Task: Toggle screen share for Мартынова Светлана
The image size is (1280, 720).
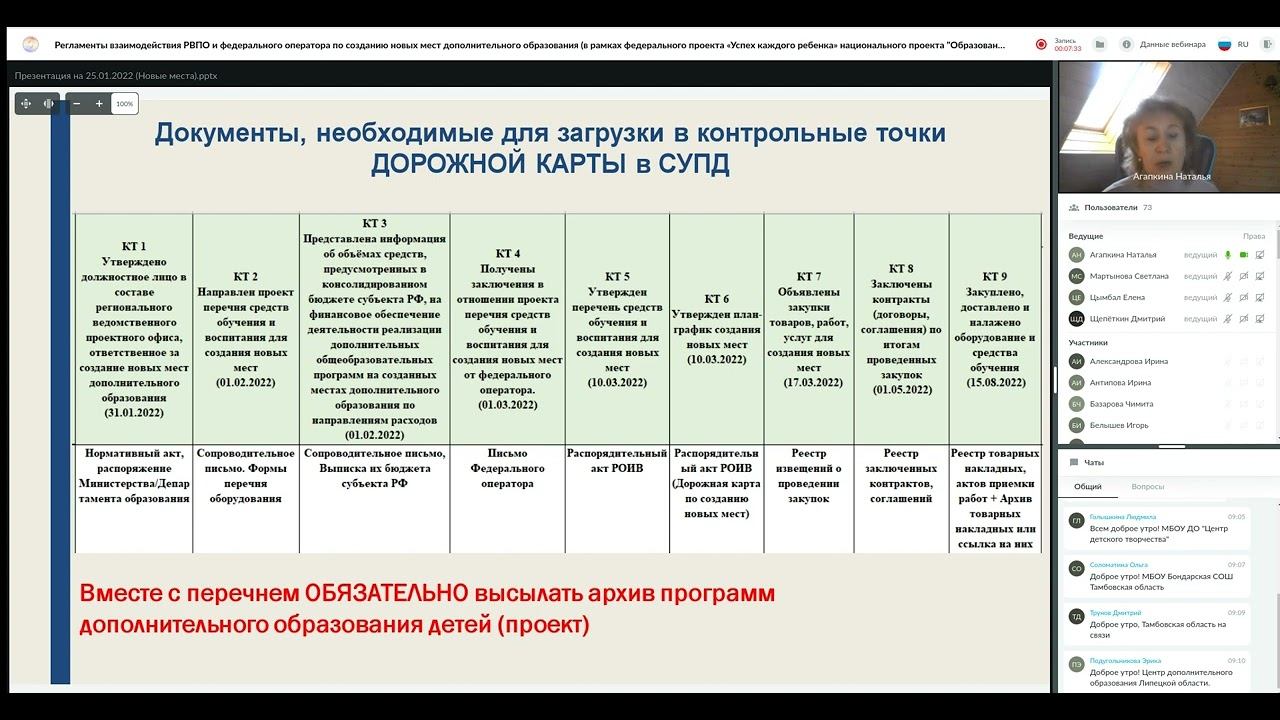Action: coord(1260,276)
